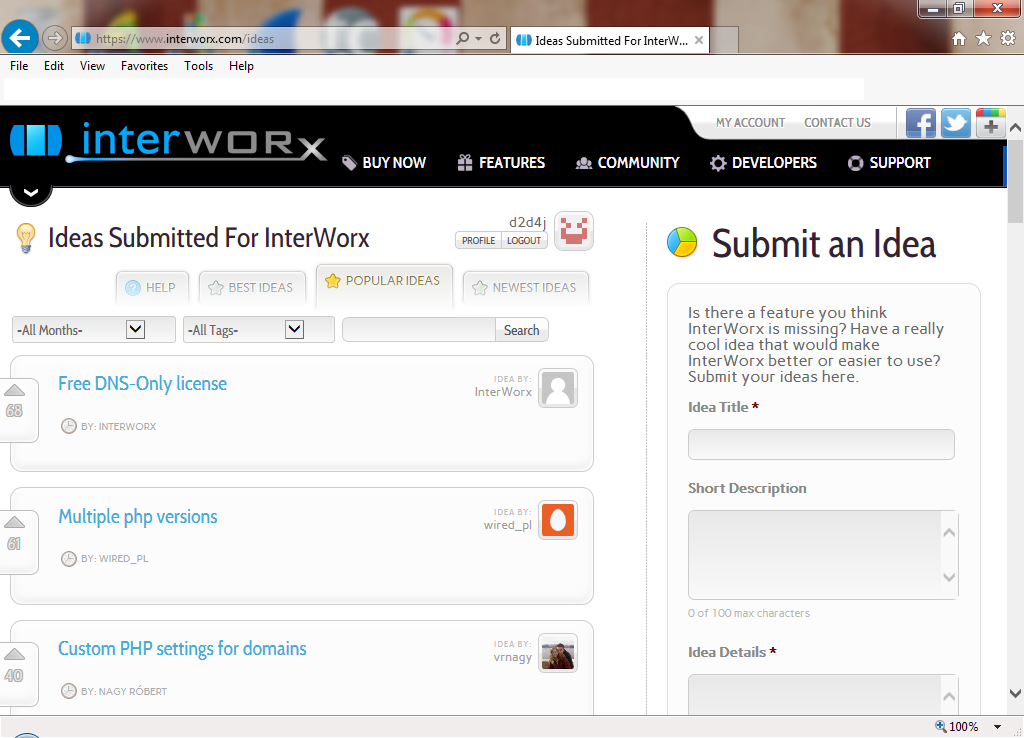1024x738 pixels.
Task: Open the Support navigation link
Action: coord(889,163)
